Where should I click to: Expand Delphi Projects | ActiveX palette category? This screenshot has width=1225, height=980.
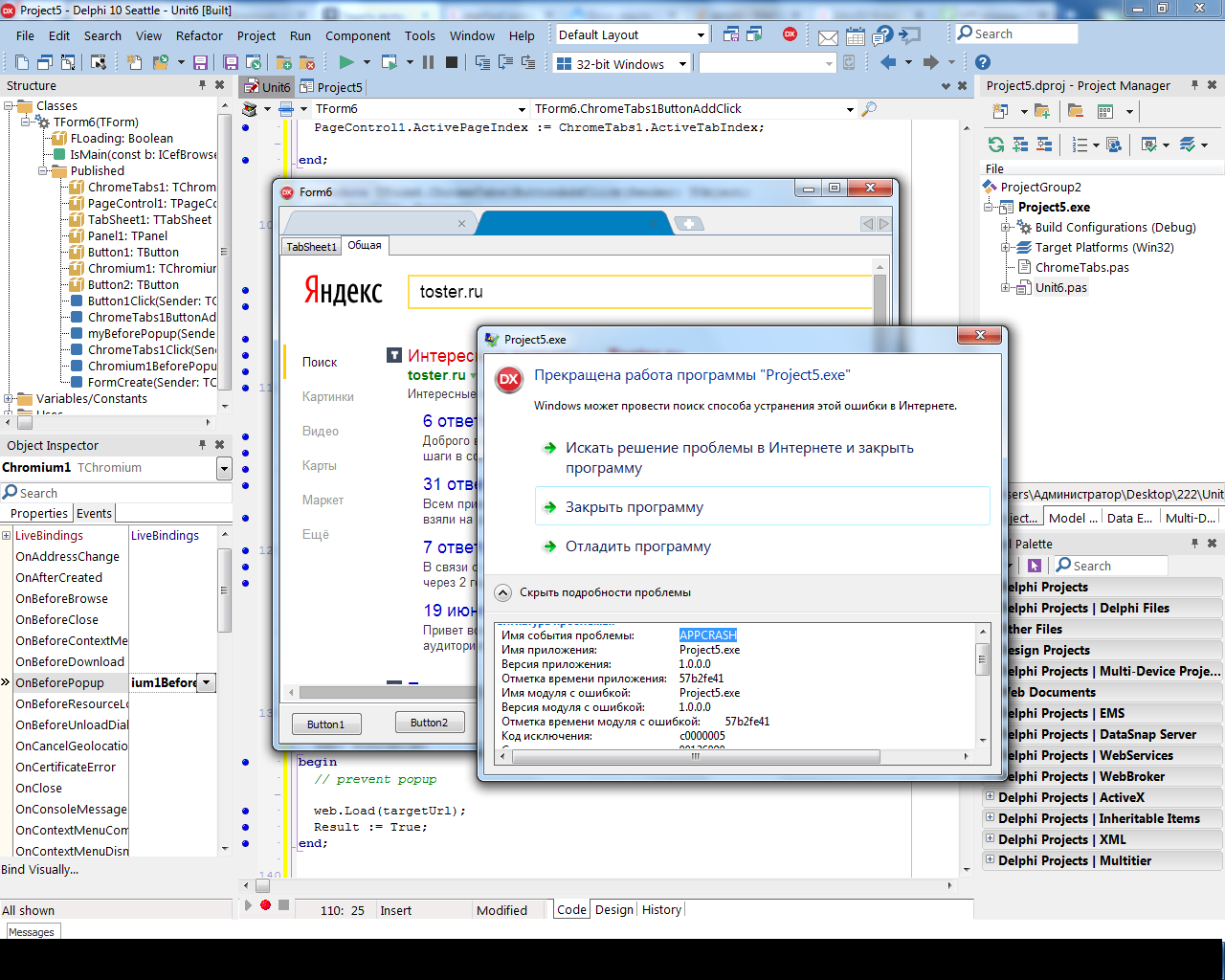click(990, 796)
